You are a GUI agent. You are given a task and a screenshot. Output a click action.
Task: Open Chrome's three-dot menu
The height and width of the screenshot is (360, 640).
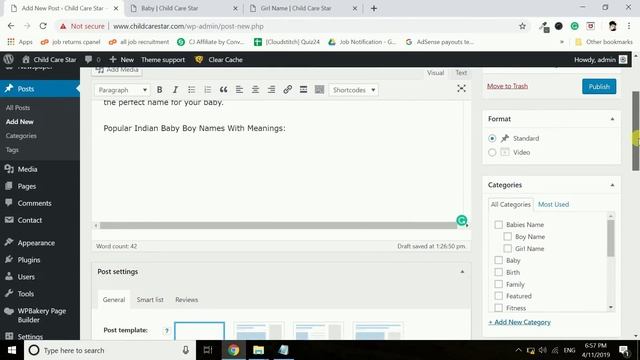(629, 26)
